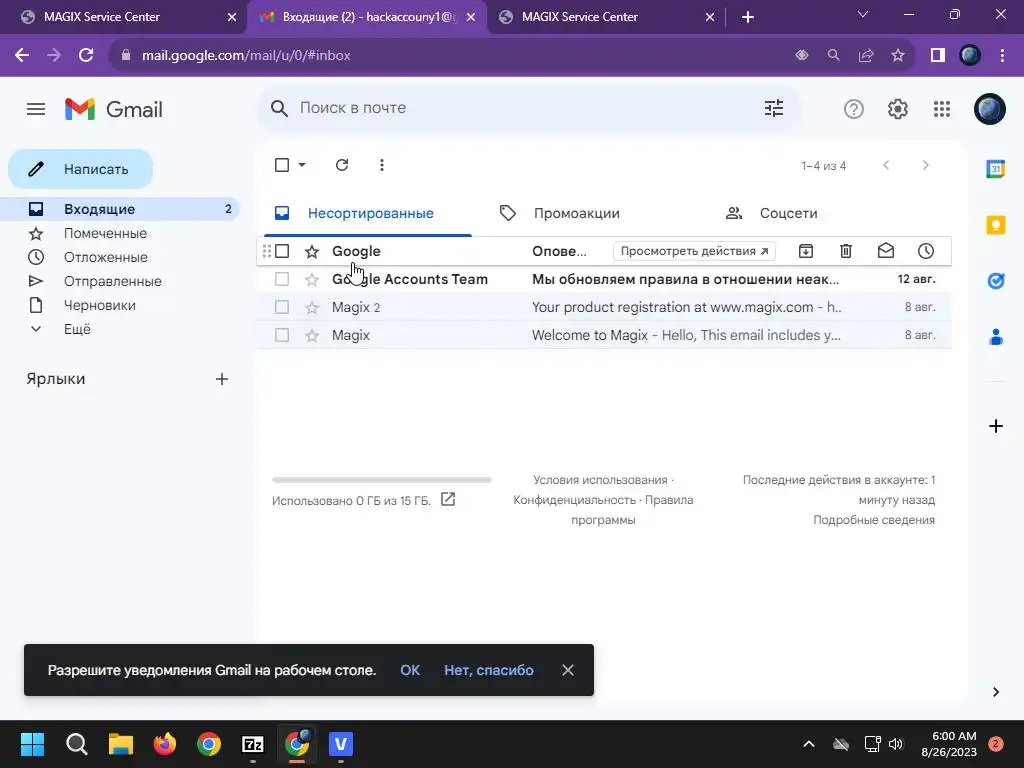Click the Написать compose button
The width and height of the screenshot is (1024, 768).
click(x=80, y=169)
